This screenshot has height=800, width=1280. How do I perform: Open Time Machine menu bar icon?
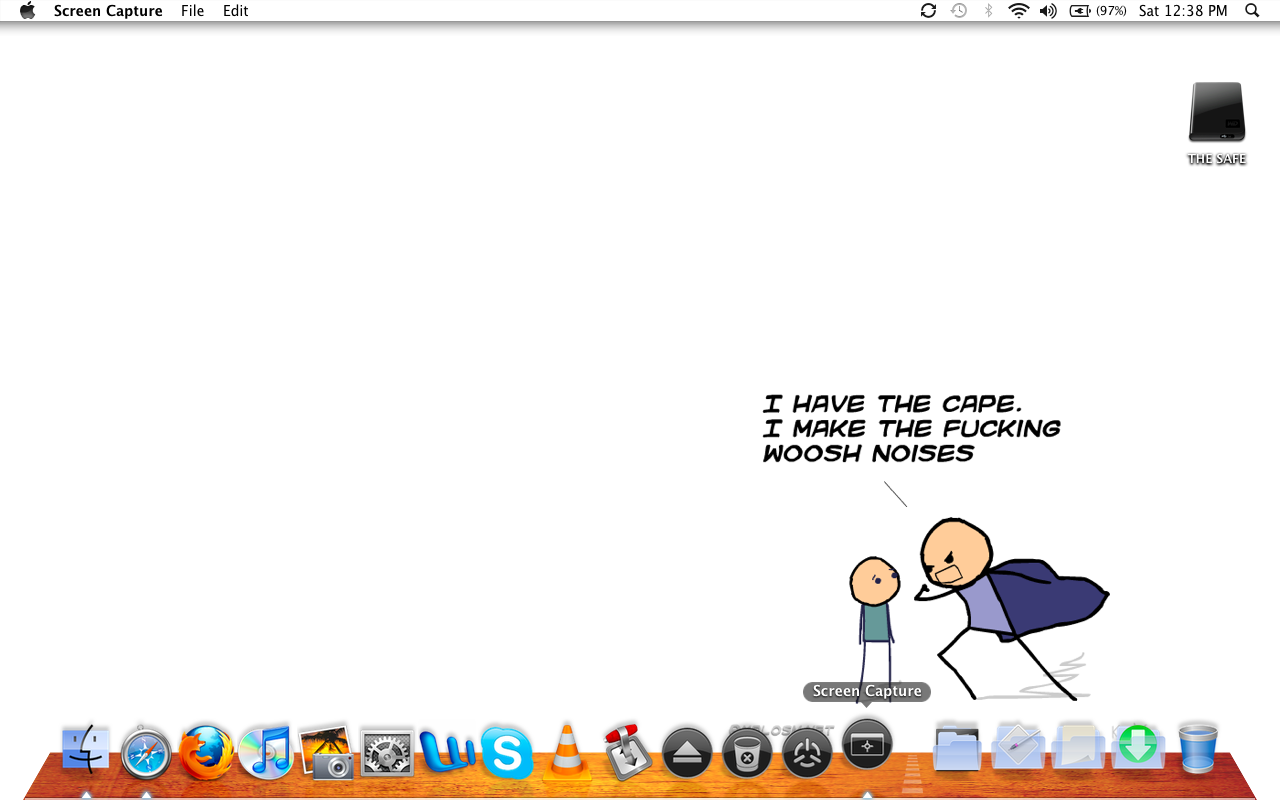[x=959, y=11]
